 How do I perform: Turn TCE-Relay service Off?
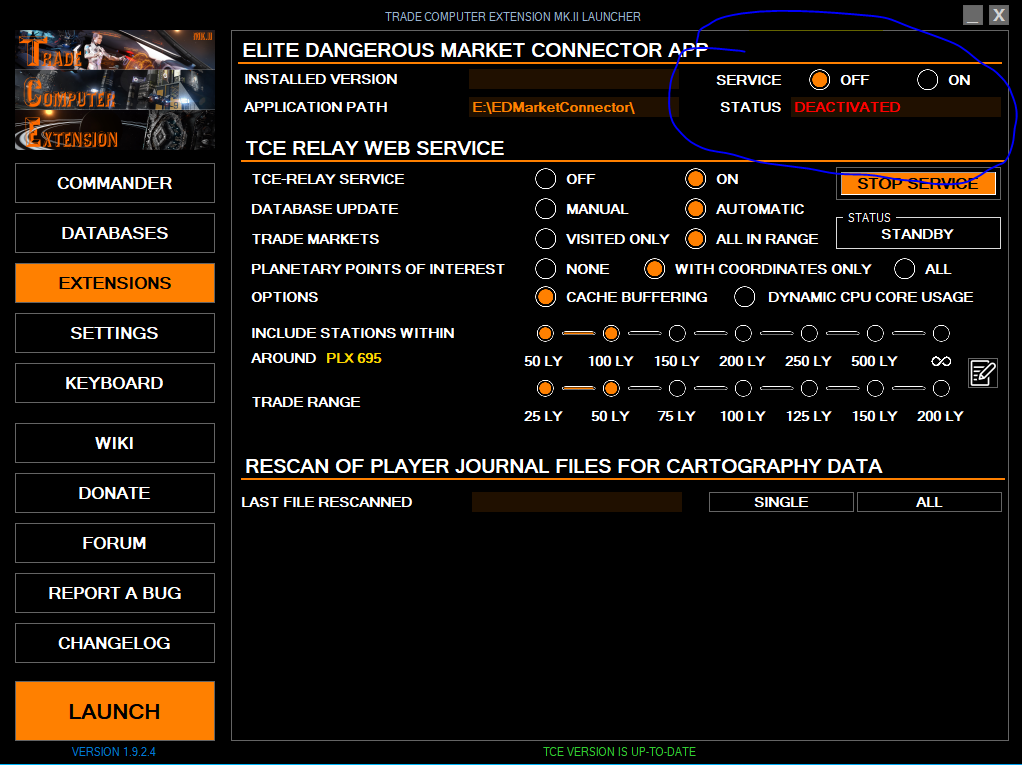pyautogui.click(x=546, y=179)
